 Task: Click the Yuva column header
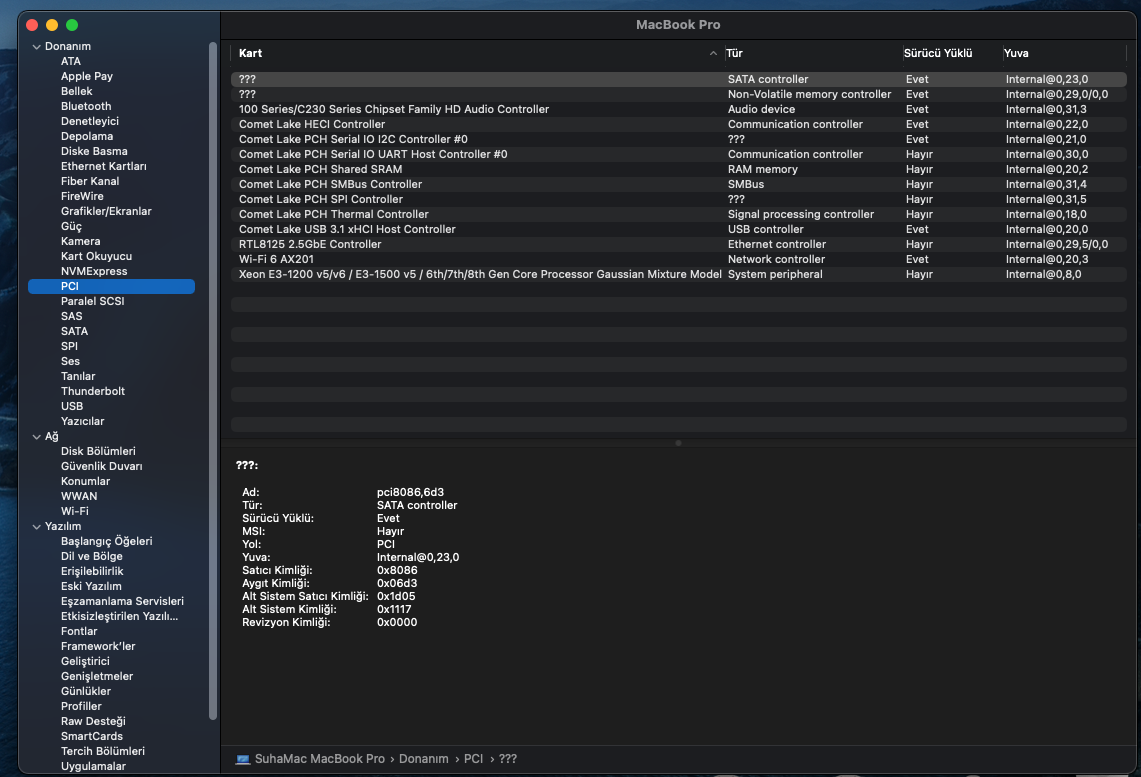(1016, 53)
